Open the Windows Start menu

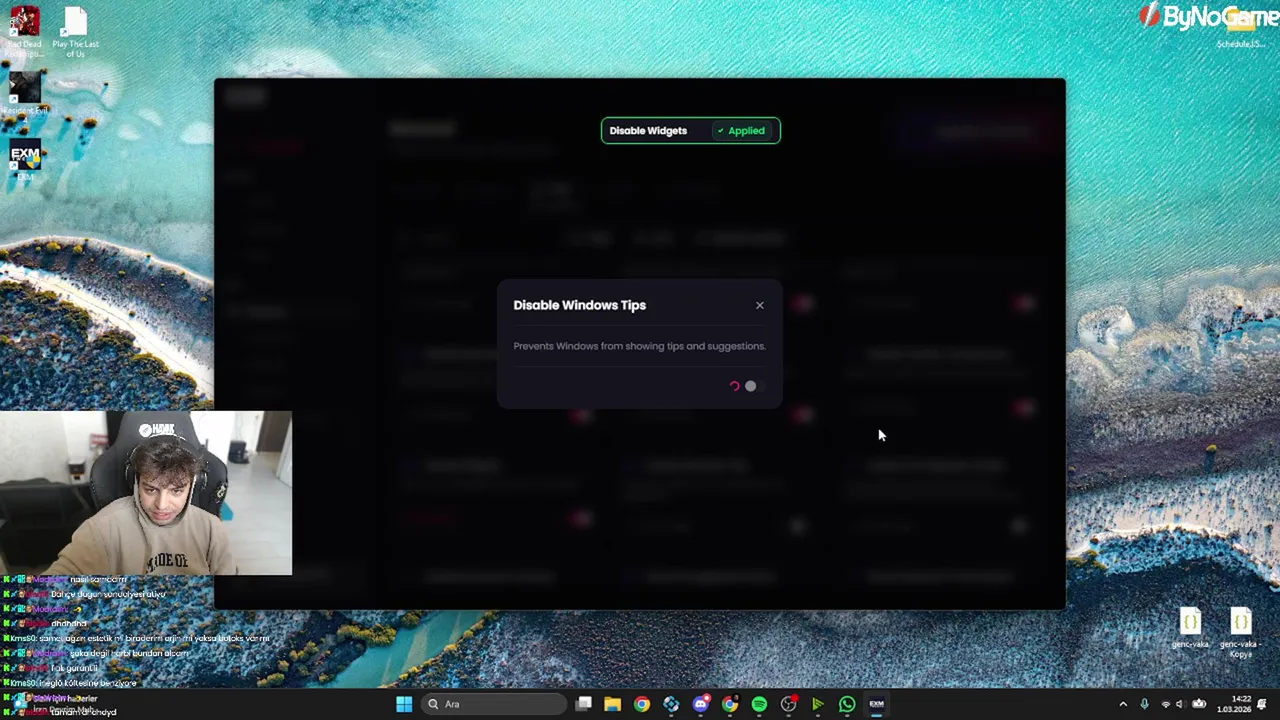click(404, 704)
